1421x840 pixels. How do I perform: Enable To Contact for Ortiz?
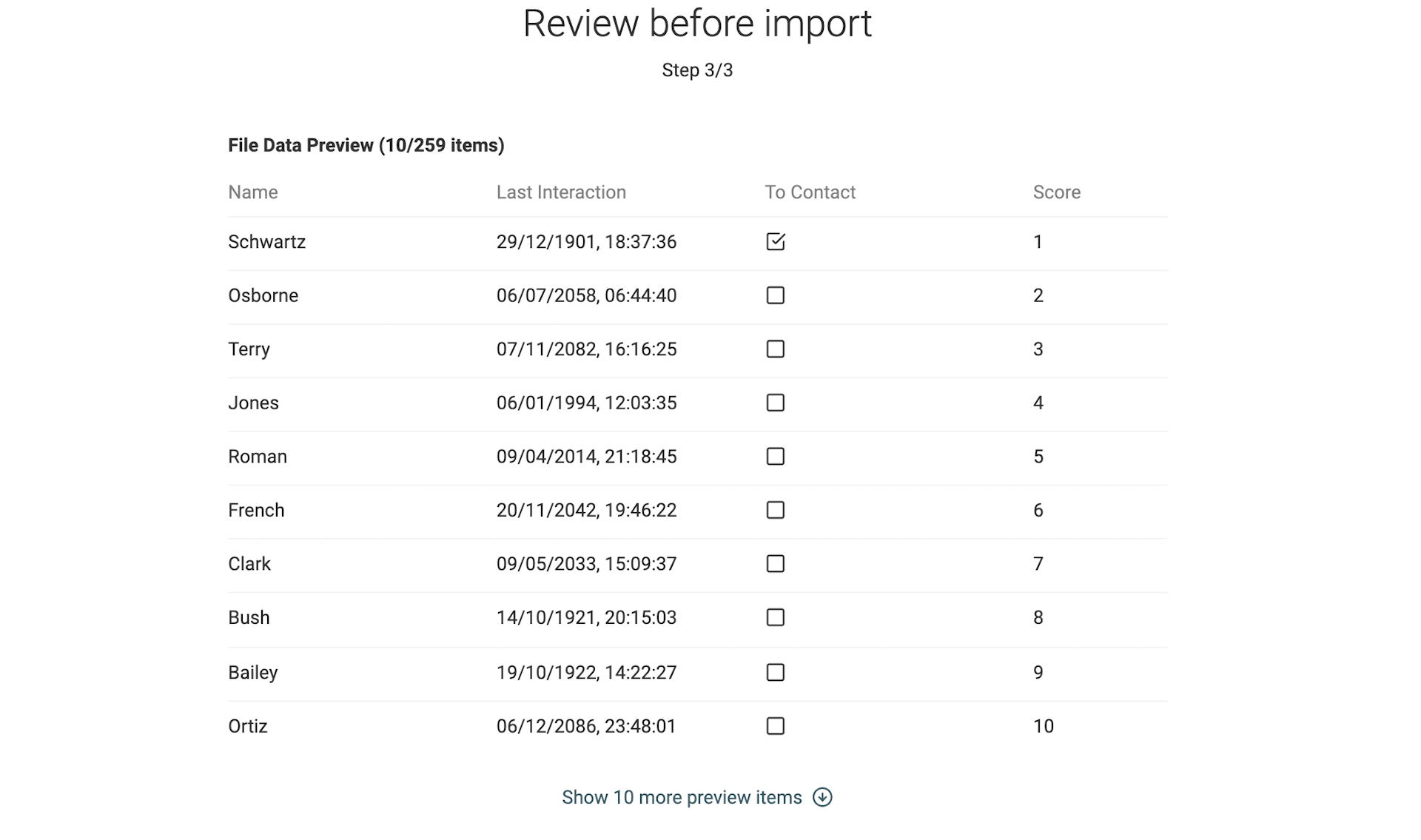pos(775,726)
